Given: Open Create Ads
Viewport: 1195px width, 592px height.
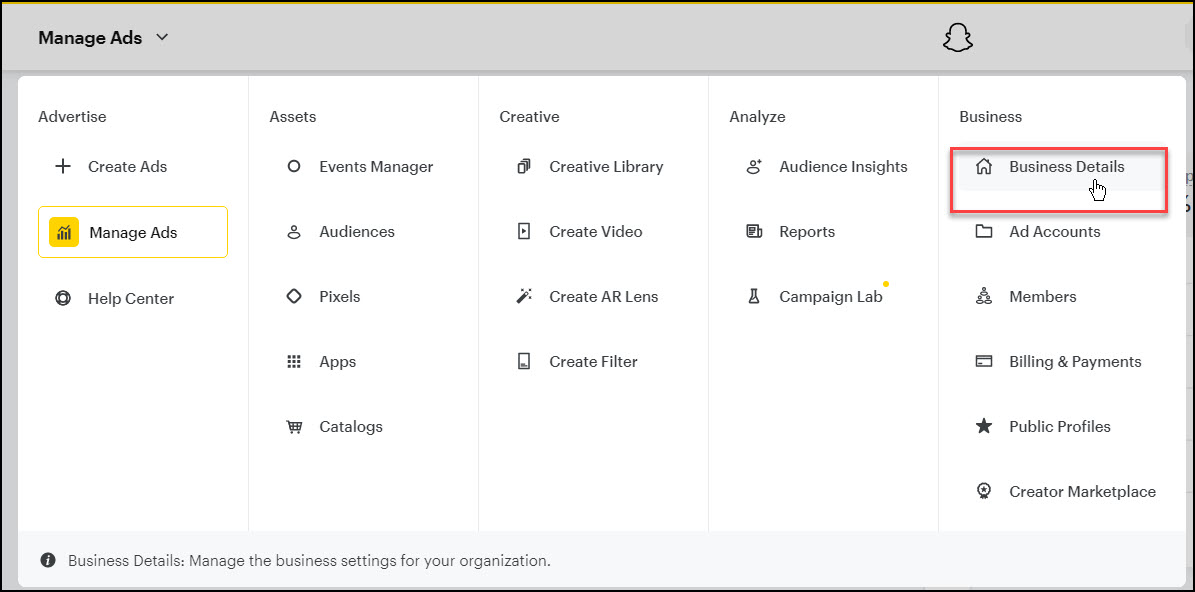Looking at the screenshot, I should point(127,166).
